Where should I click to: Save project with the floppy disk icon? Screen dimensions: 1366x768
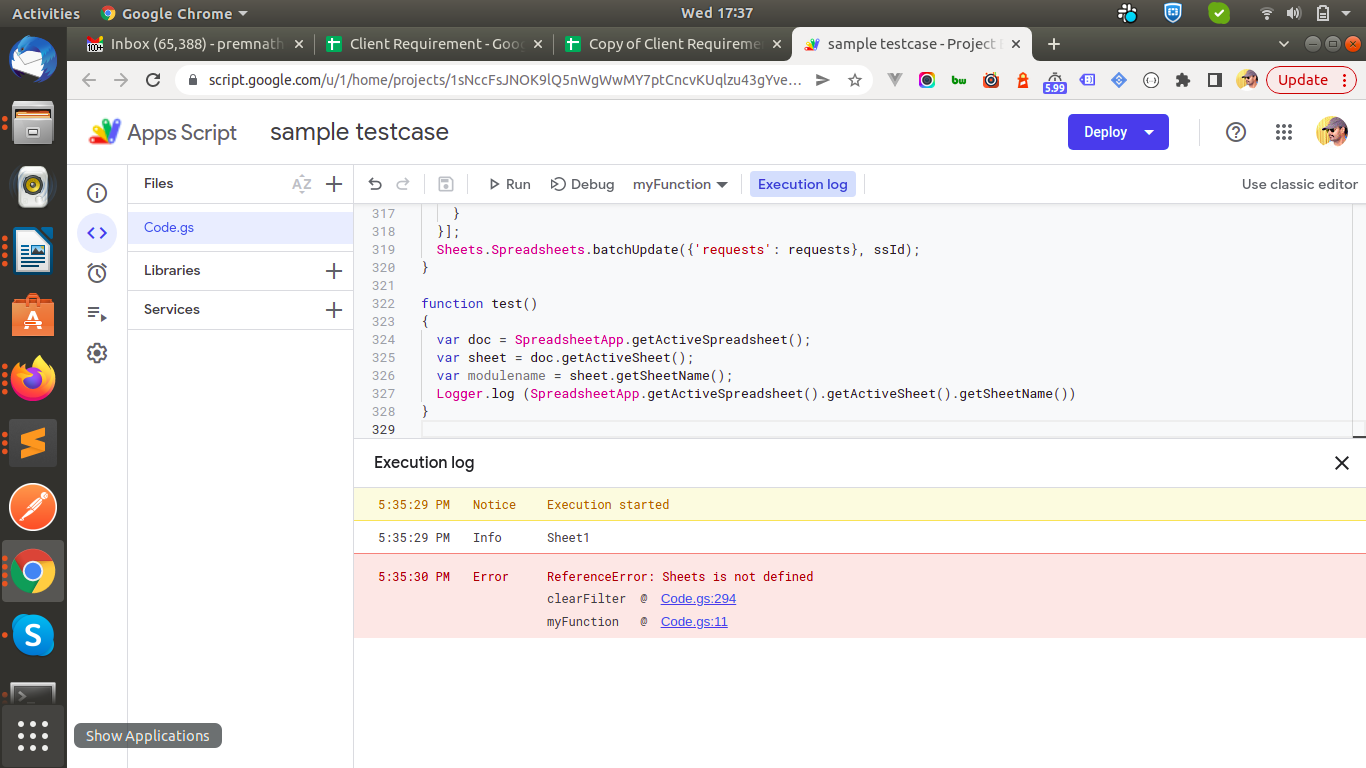[446, 184]
